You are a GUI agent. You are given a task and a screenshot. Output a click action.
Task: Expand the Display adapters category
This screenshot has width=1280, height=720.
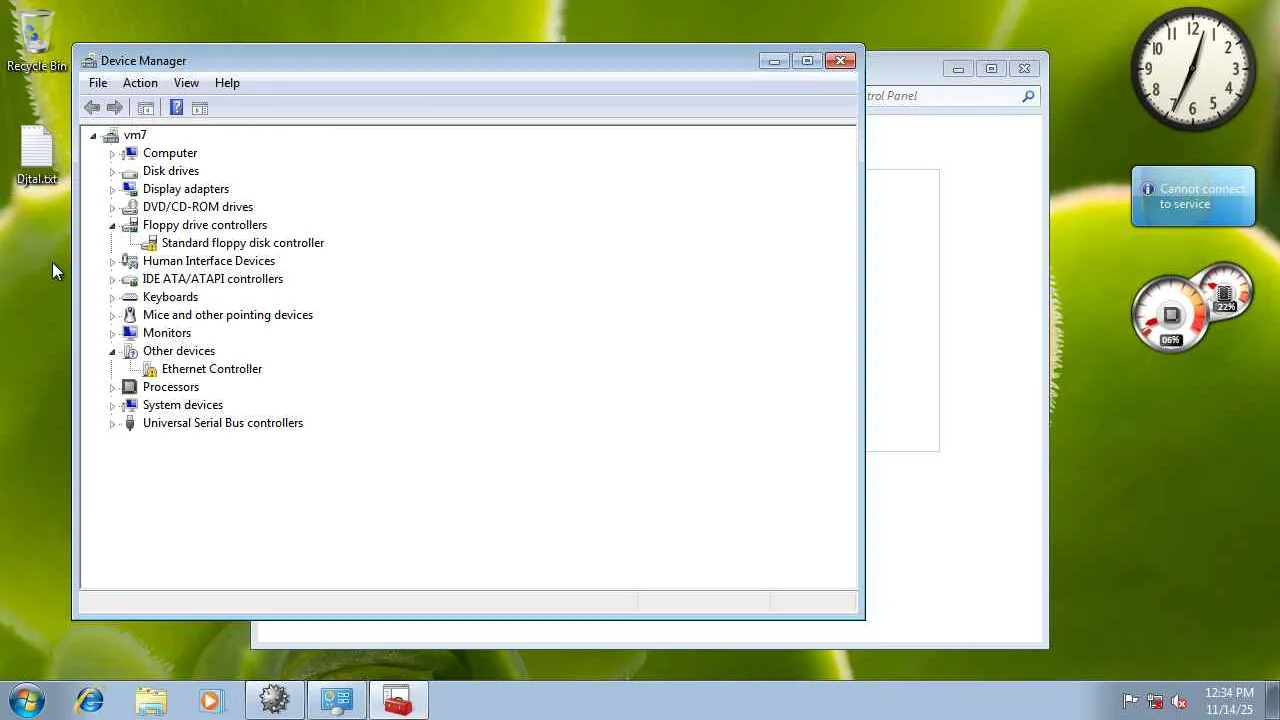click(112, 190)
